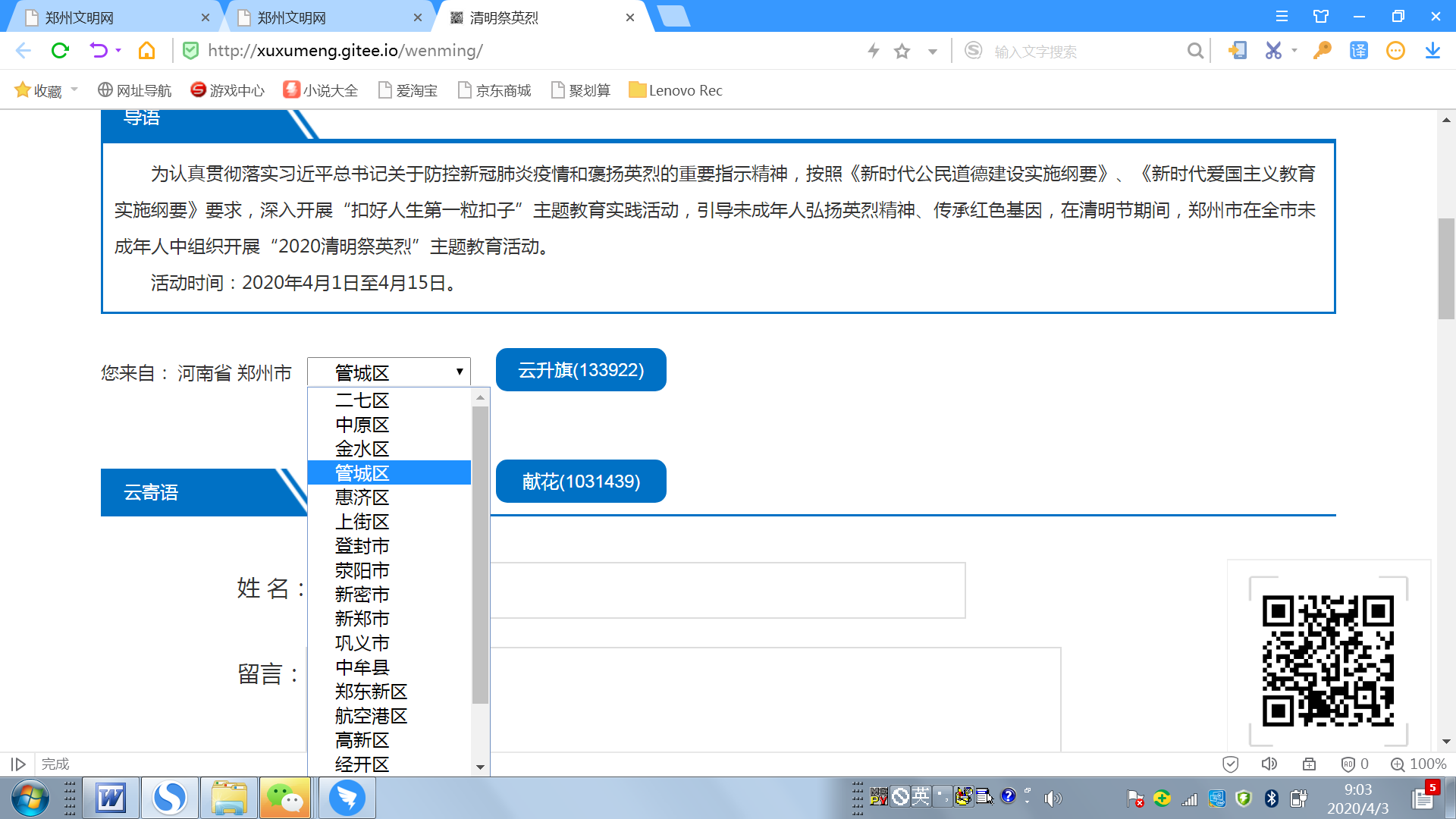Open the 收藏 favorites menu
This screenshot has height=819, width=1456.
coord(46,90)
